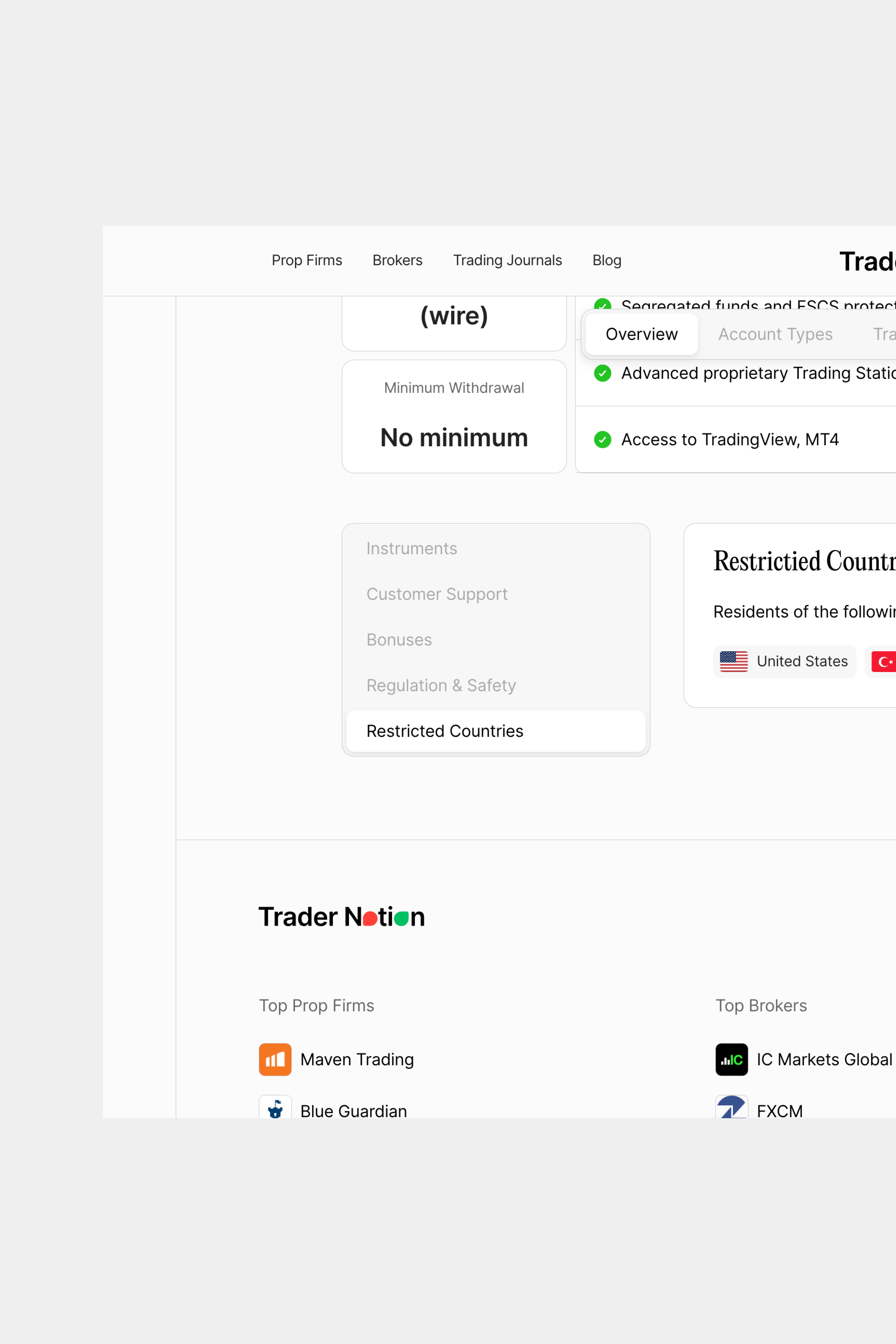896x1344 pixels.
Task: Click green check beside TradingView, MT4
Action: [602, 439]
